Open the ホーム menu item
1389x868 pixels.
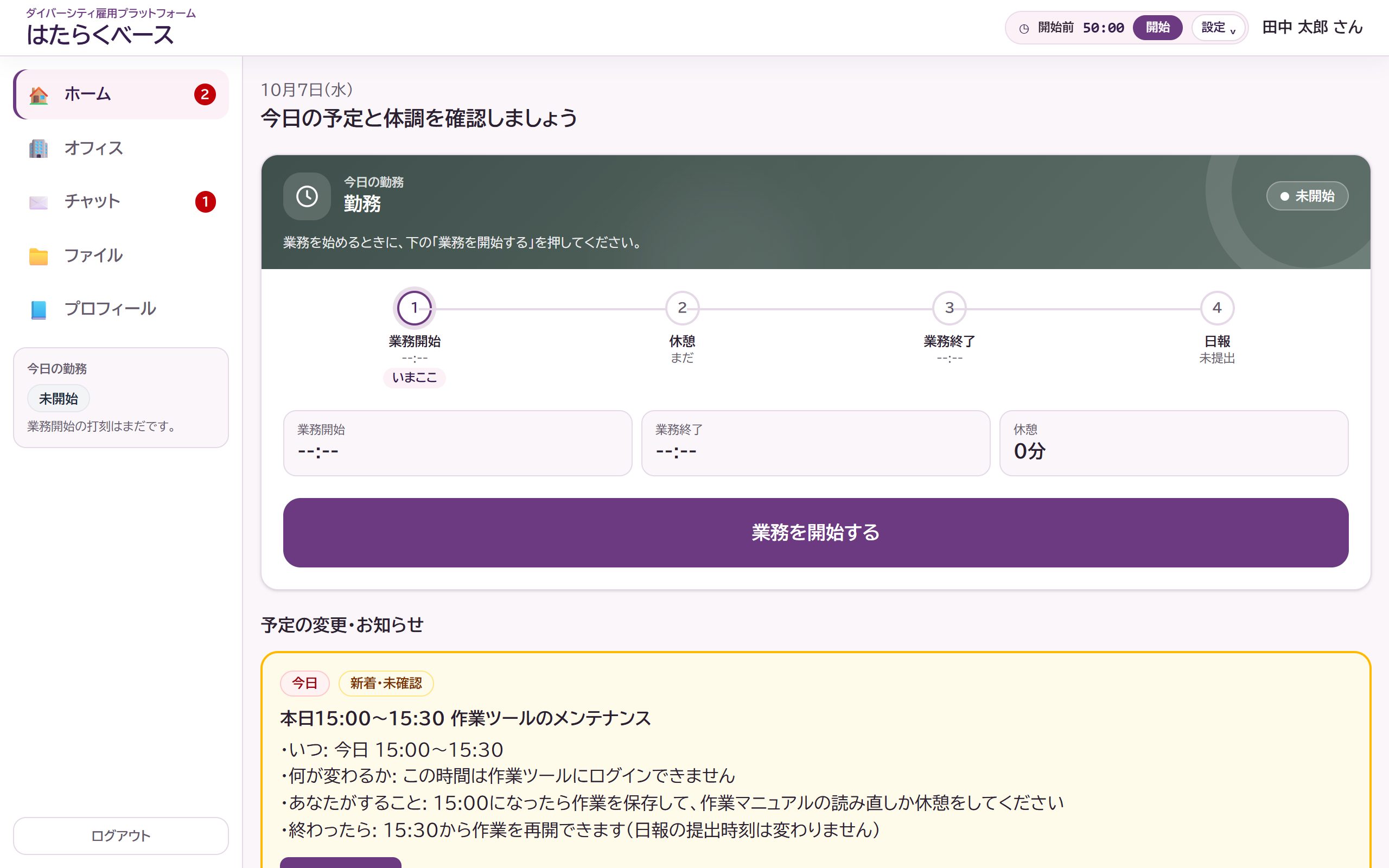point(121,95)
